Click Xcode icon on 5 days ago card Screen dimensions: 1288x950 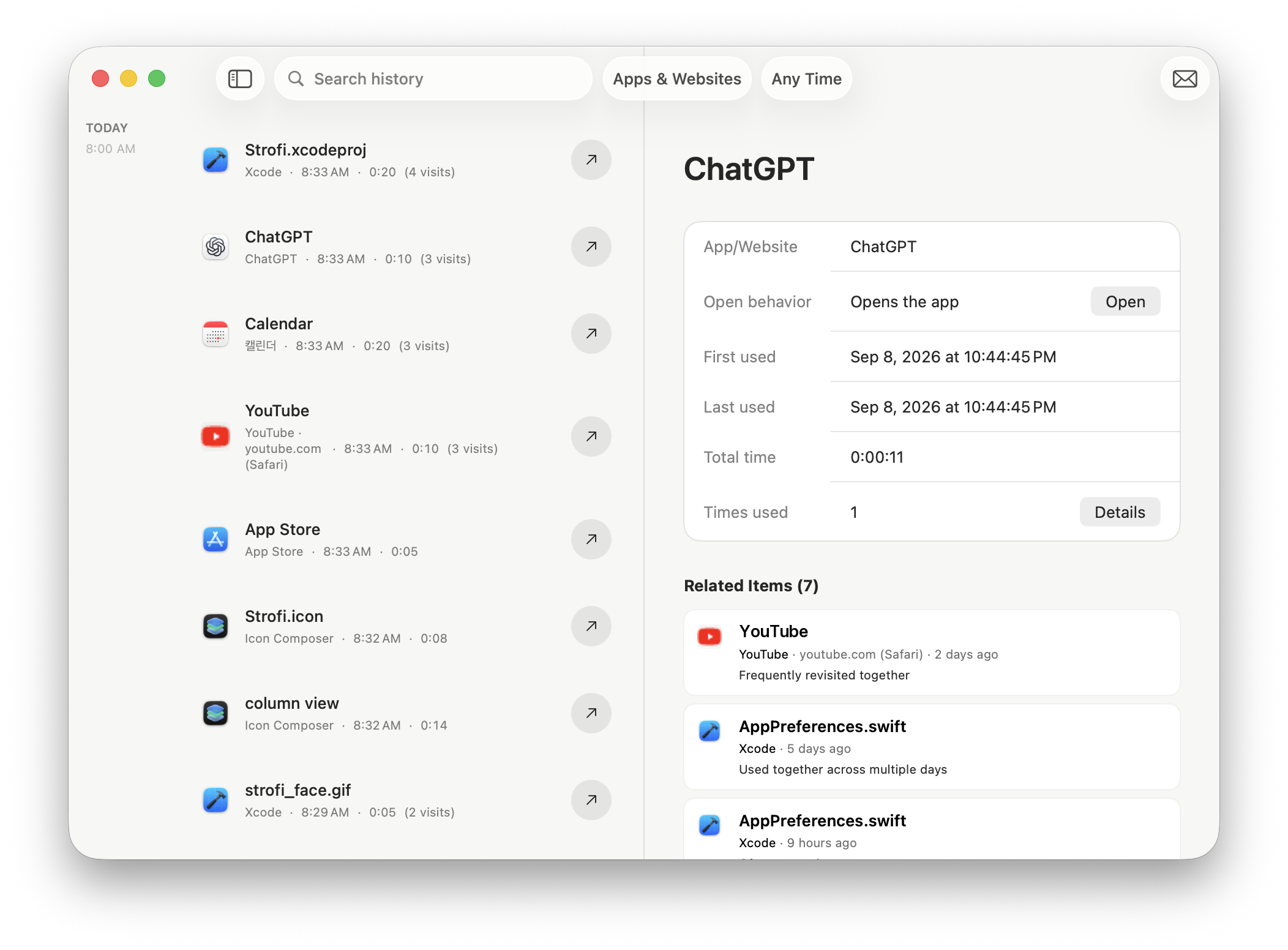(x=710, y=730)
